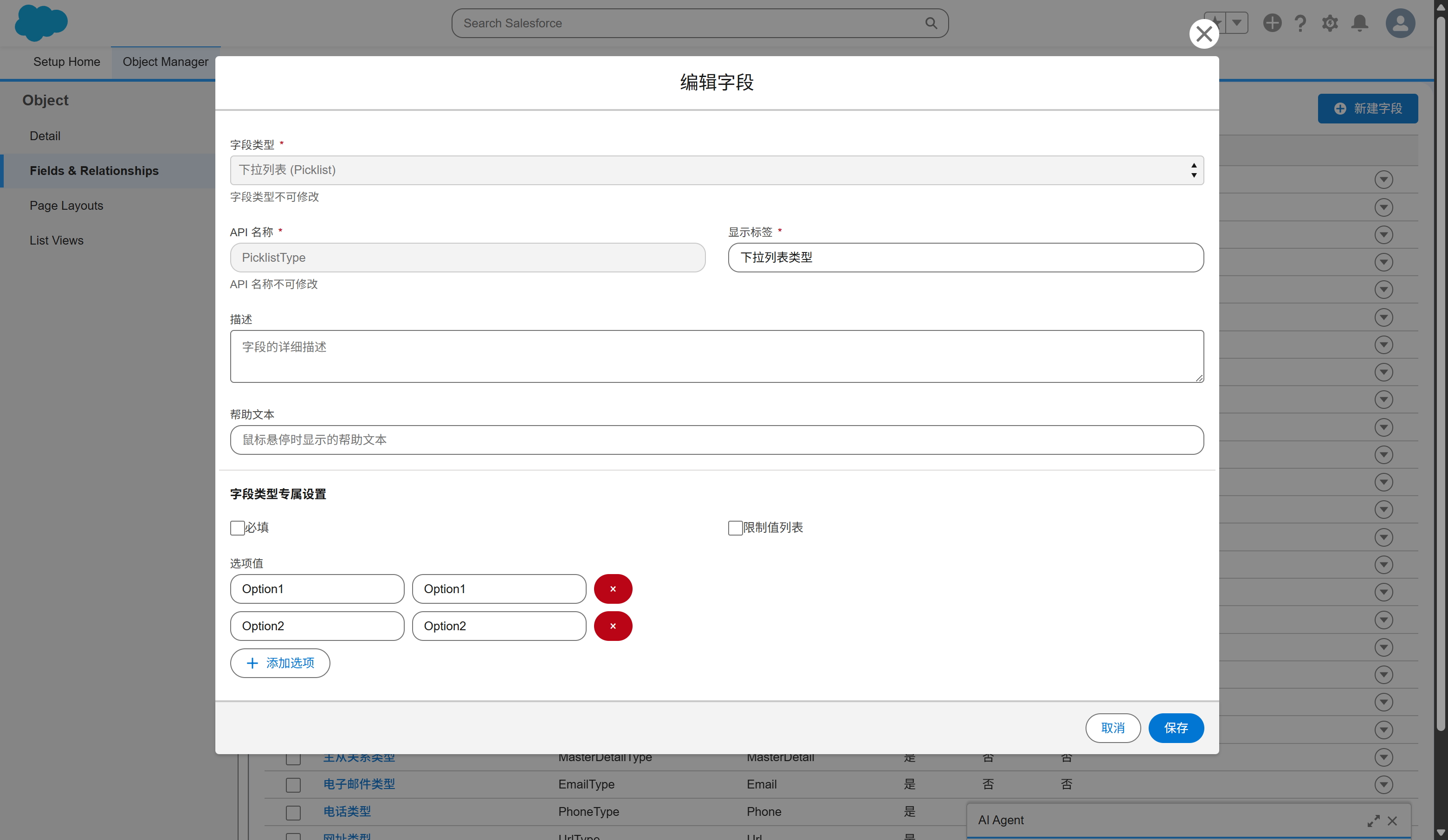Open the List Views sidebar item
Image resolution: width=1448 pixels, height=840 pixels.
(x=56, y=241)
